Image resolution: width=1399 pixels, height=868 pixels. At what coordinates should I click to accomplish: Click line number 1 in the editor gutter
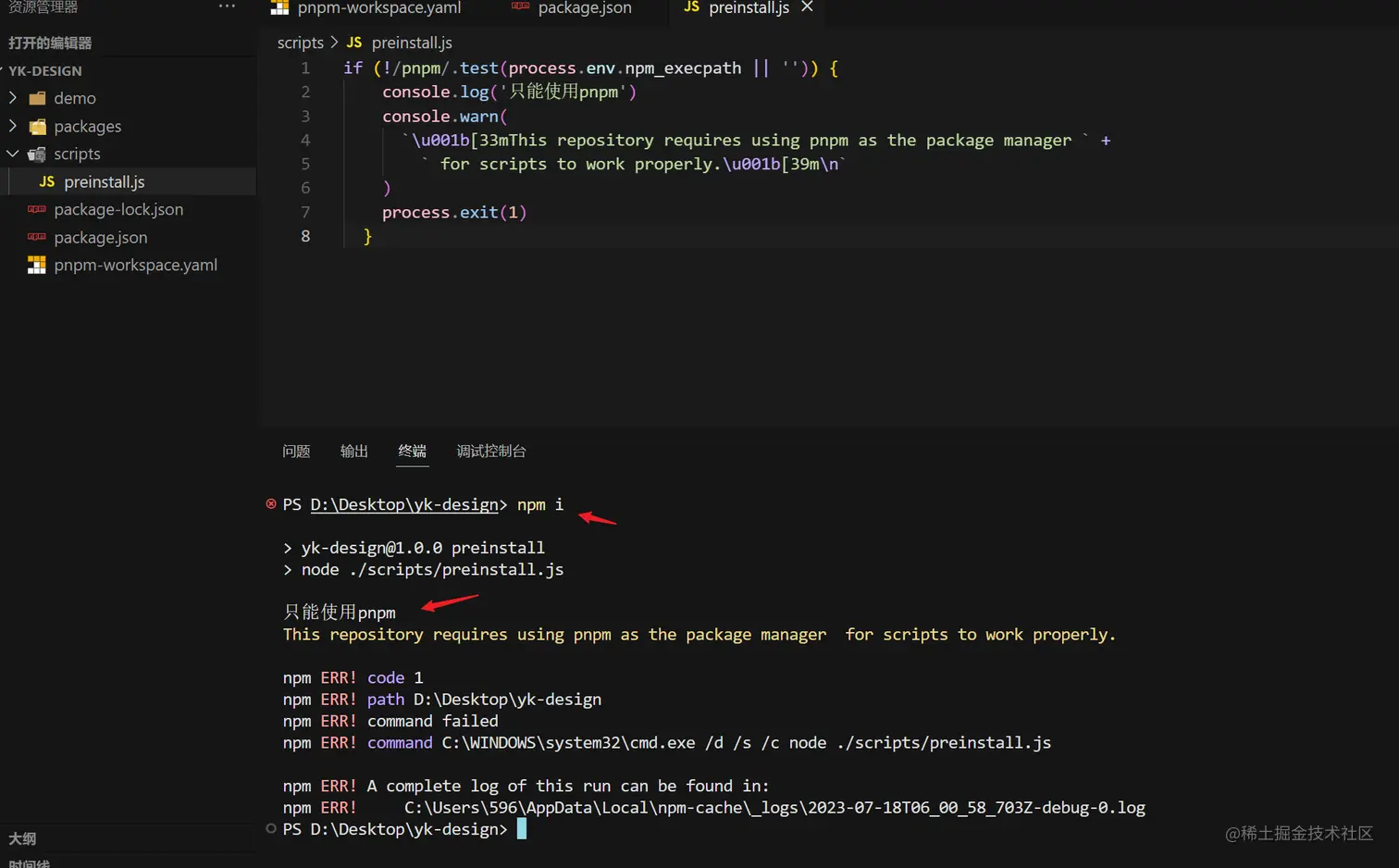(x=305, y=68)
